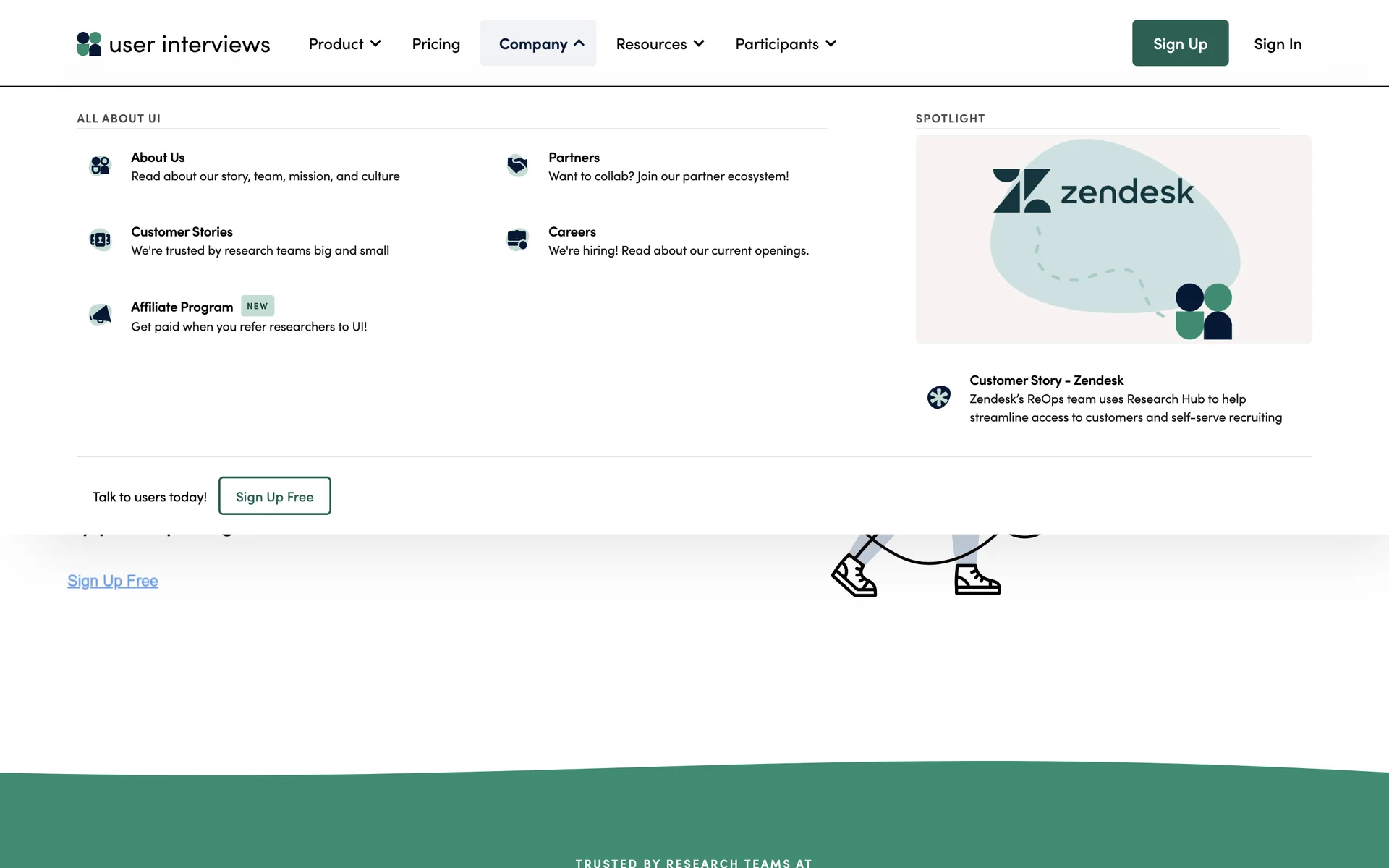Image resolution: width=1389 pixels, height=868 pixels.
Task: Open the About Us menu entry
Action: coord(158,158)
